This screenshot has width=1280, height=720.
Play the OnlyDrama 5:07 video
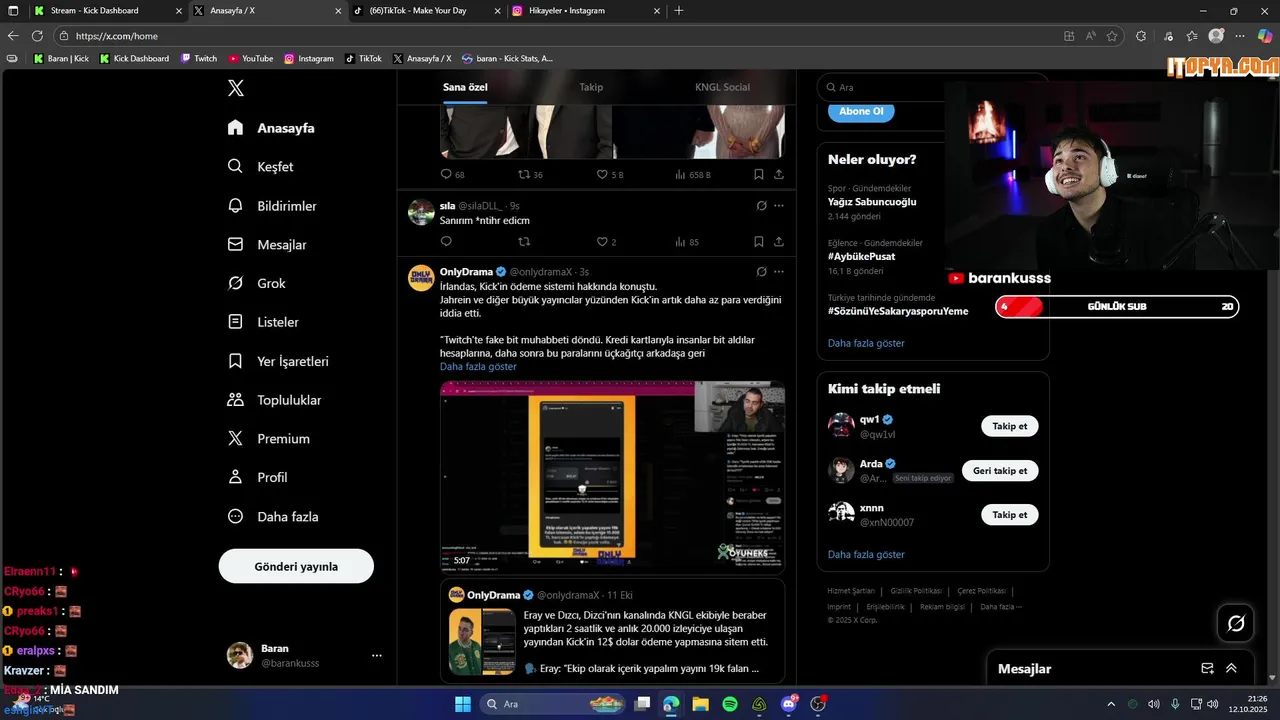612,476
